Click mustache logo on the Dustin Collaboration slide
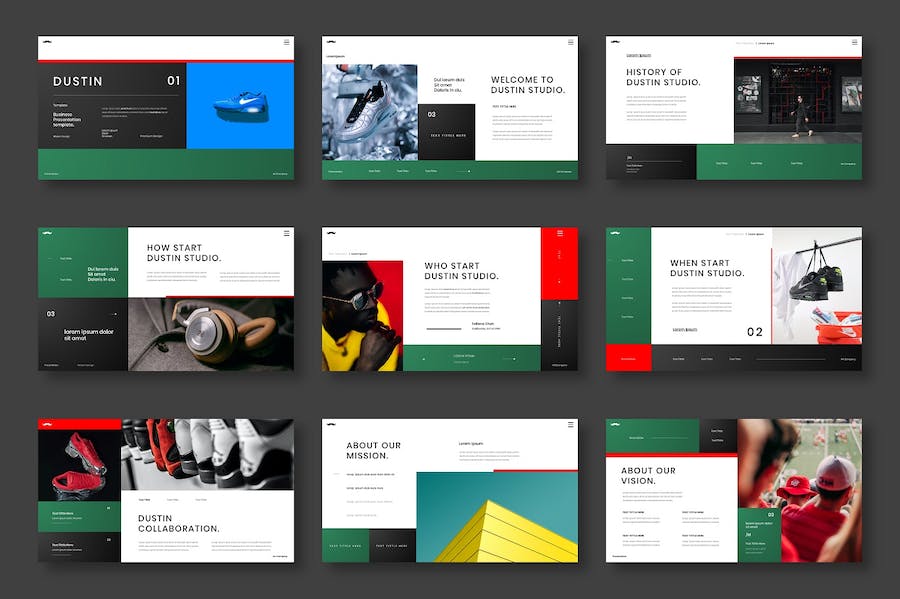 coord(48,424)
